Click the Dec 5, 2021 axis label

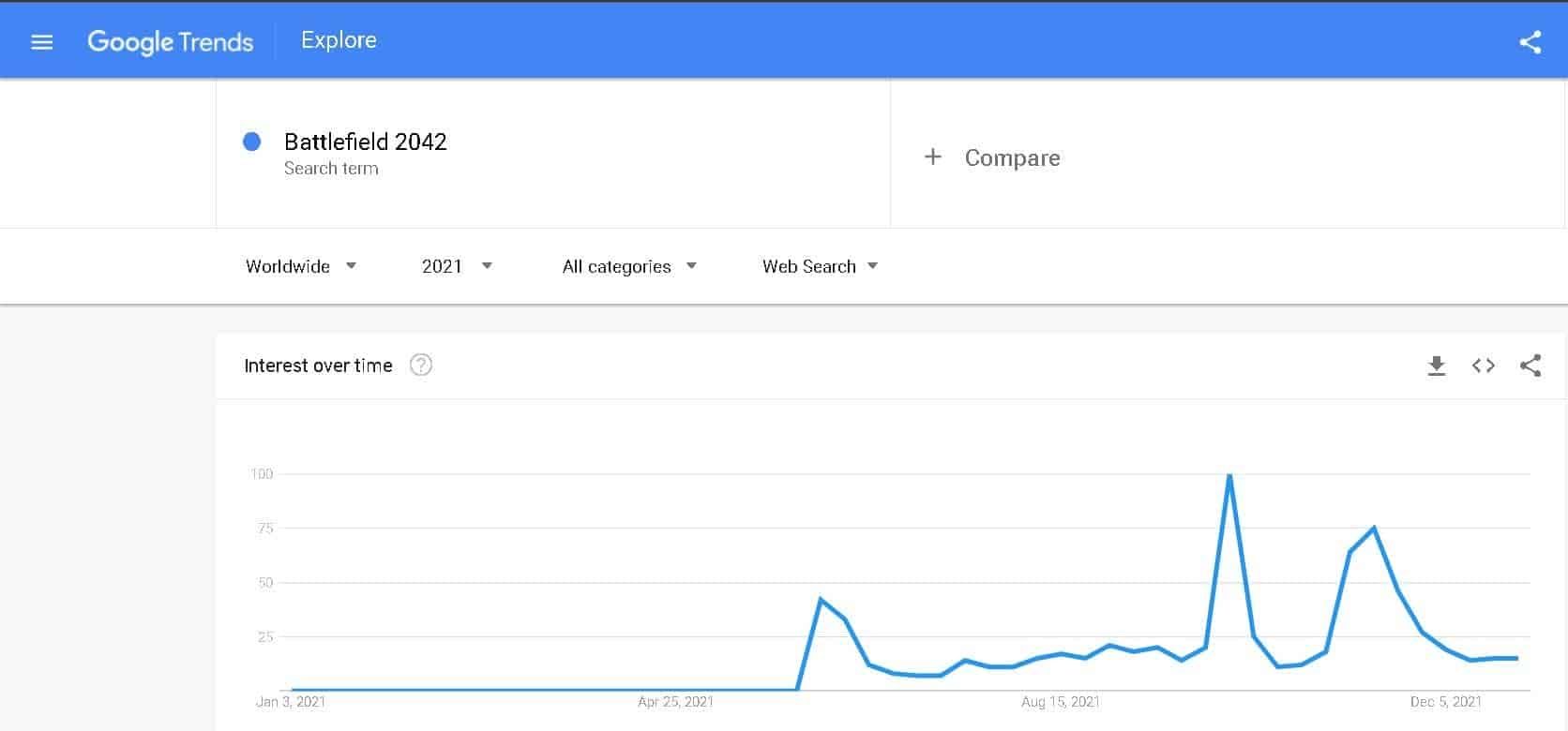pyautogui.click(x=1445, y=702)
